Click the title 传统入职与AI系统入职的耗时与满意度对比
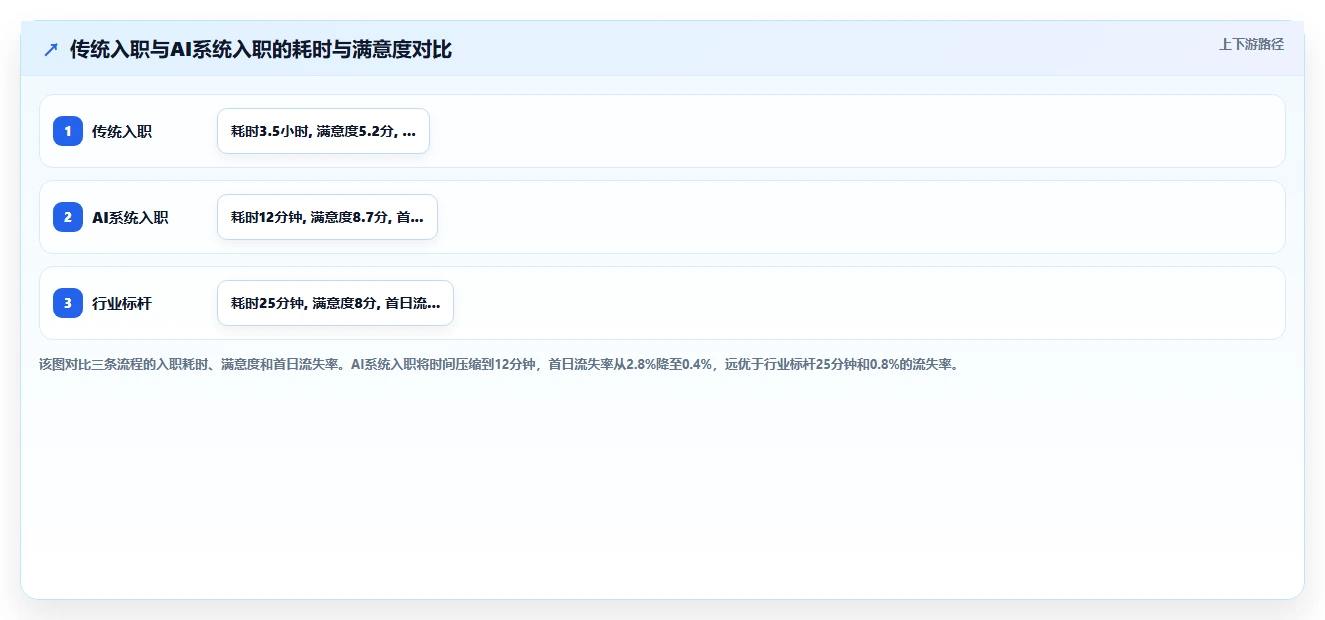Screen dimensions: 1325x620 (261, 49)
